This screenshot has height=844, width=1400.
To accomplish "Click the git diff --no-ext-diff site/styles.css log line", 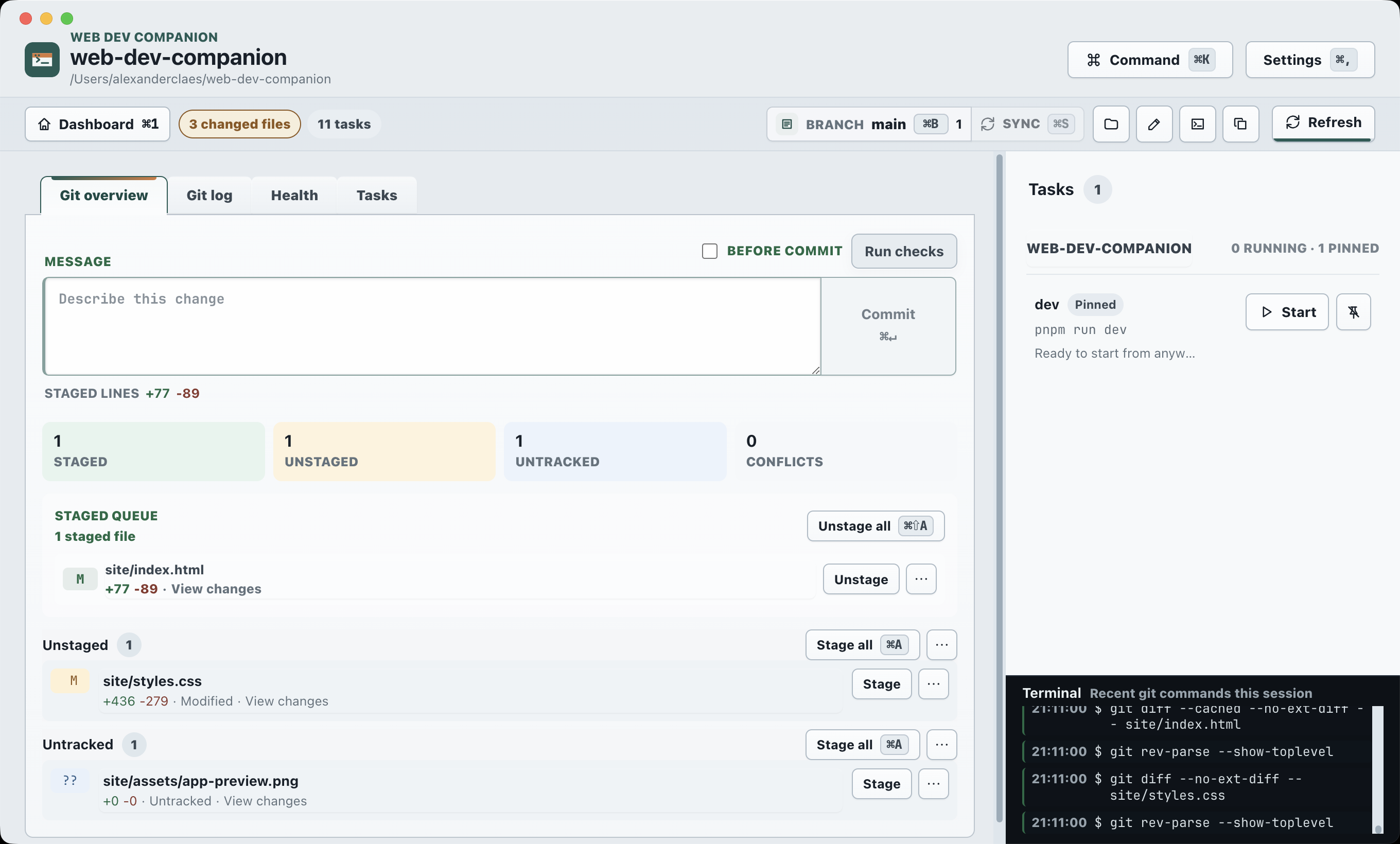I will click(x=1196, y=787).
